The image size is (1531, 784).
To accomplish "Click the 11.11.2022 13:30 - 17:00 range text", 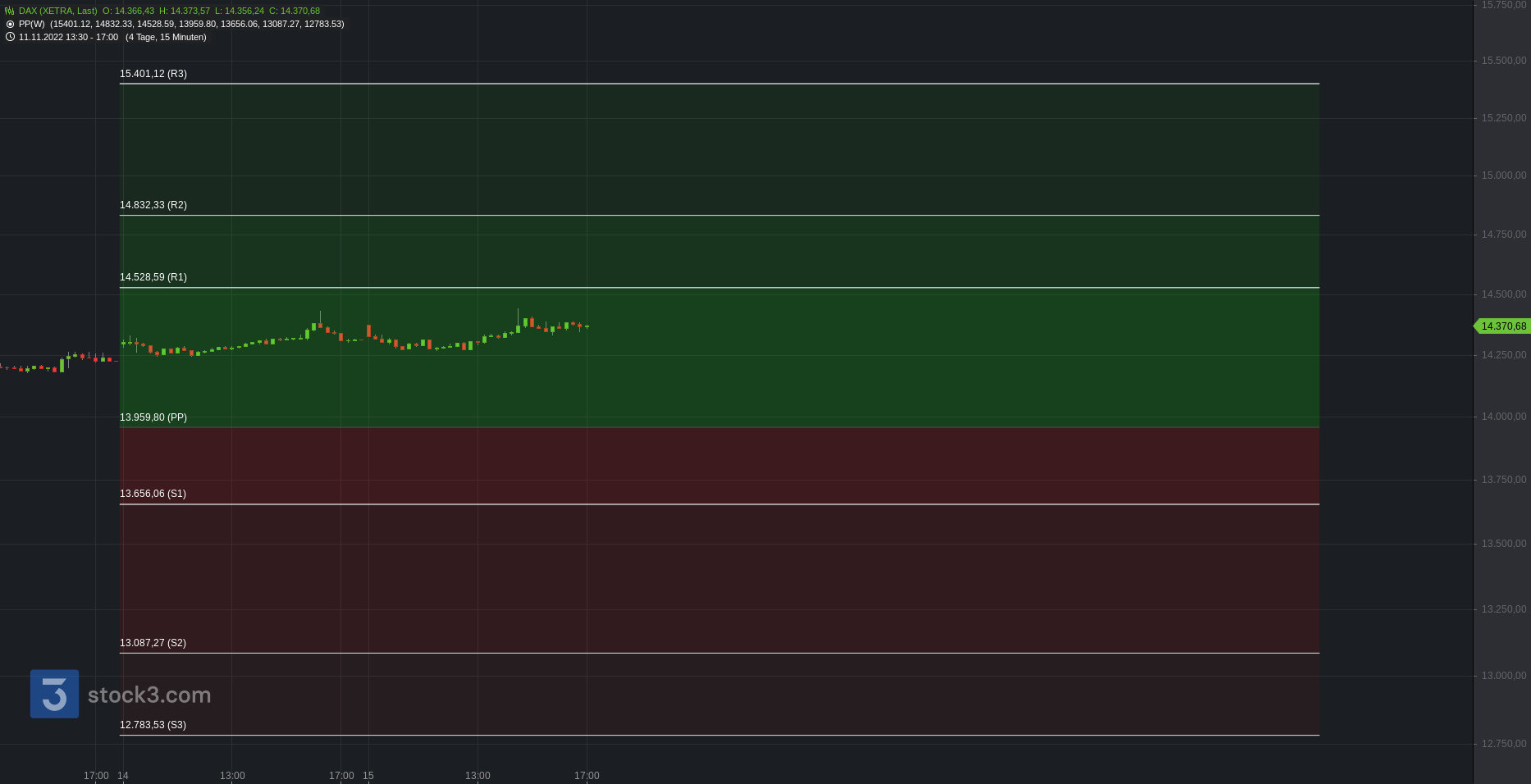I will (68, 37).
